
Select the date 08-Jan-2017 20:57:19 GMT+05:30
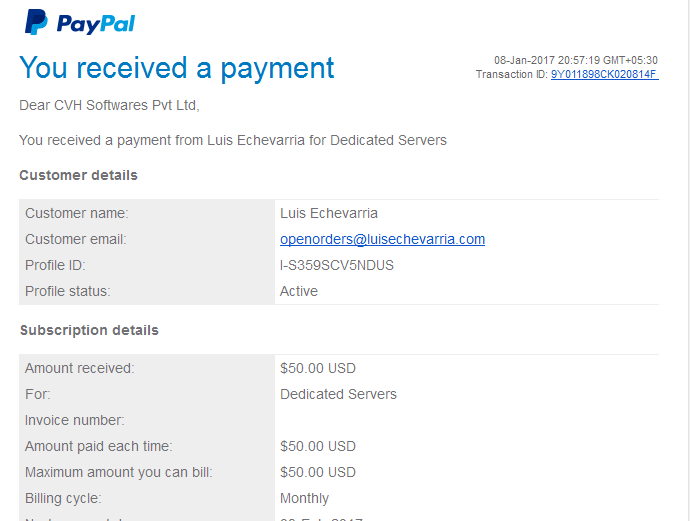coord(576,60)
